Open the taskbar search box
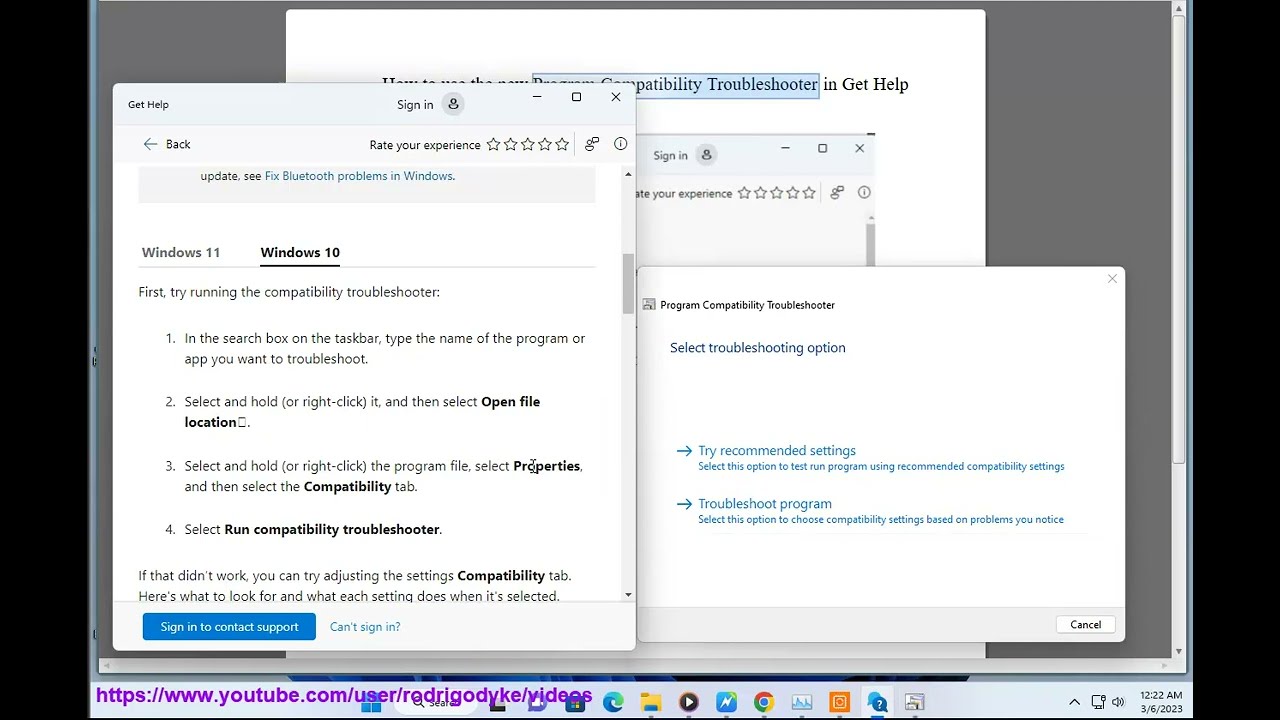The width and height of the screenshot is (1280, 720). click(x=434, y=702)
